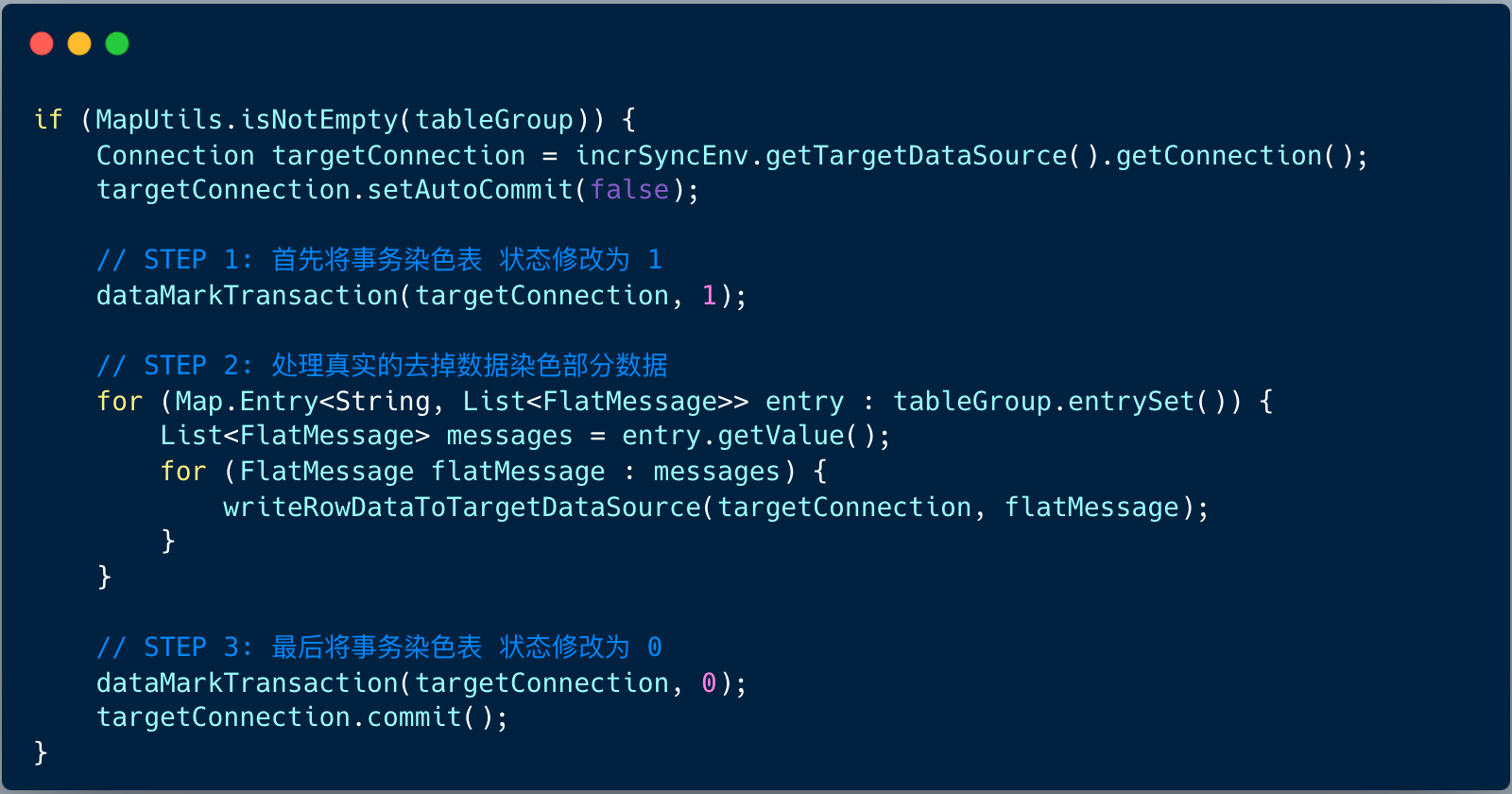Click the red close dot
1512x794 pixels.
click(42, 43)
